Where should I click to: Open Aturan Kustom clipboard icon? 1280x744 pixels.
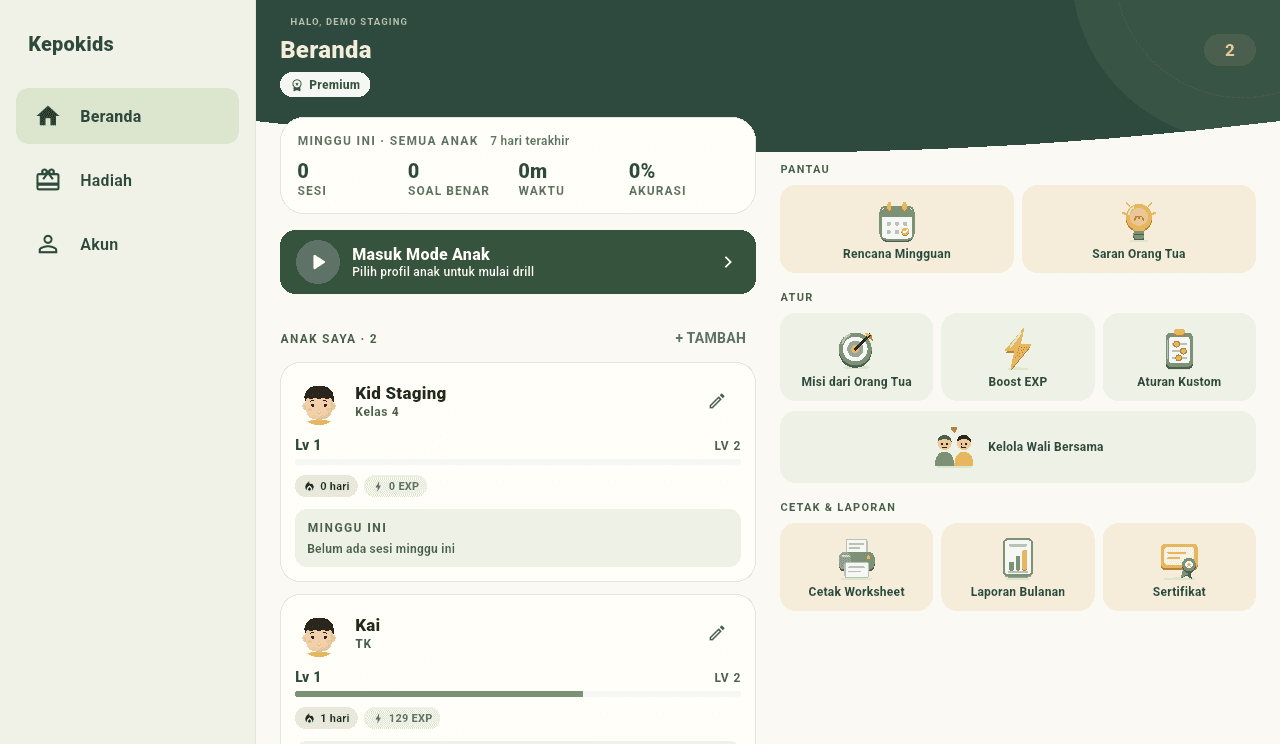1179,350
